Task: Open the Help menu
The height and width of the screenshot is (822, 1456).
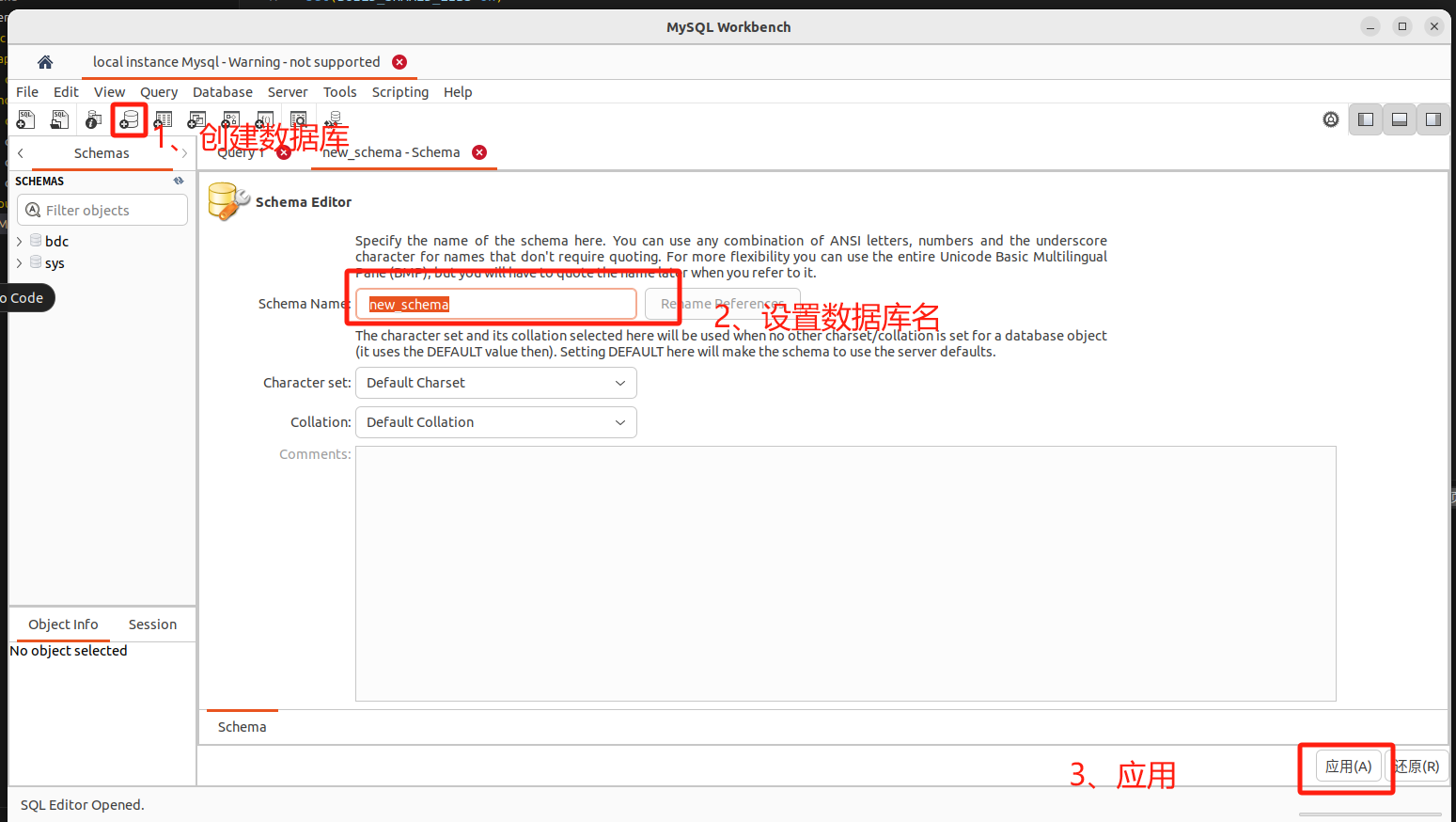Action: [458, 92]
